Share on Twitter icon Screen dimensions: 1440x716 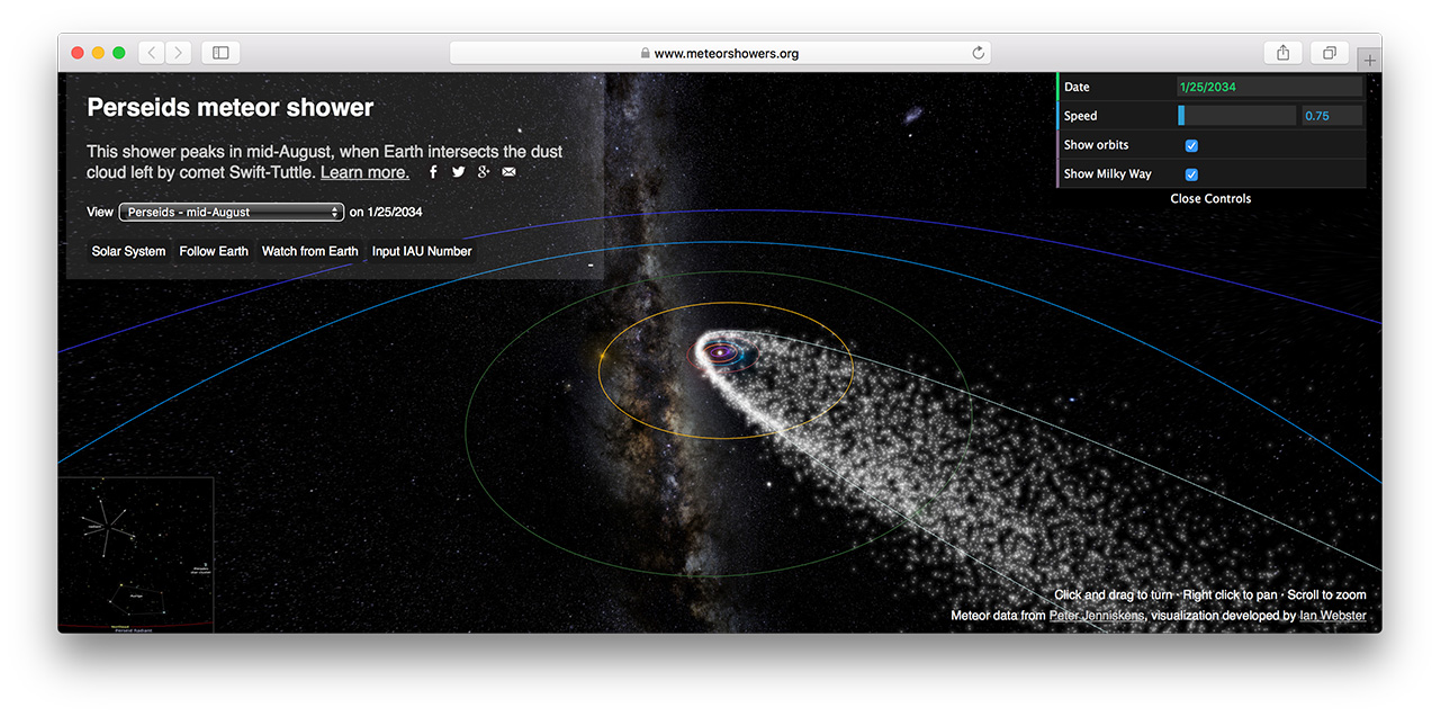(x=458, y=172)
